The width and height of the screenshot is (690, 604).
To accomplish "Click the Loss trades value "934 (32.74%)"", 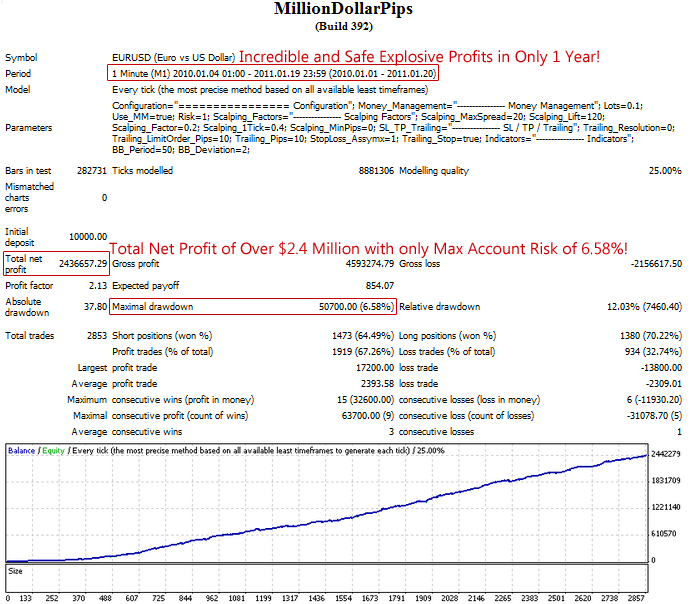I will click(x=653, y=351).
